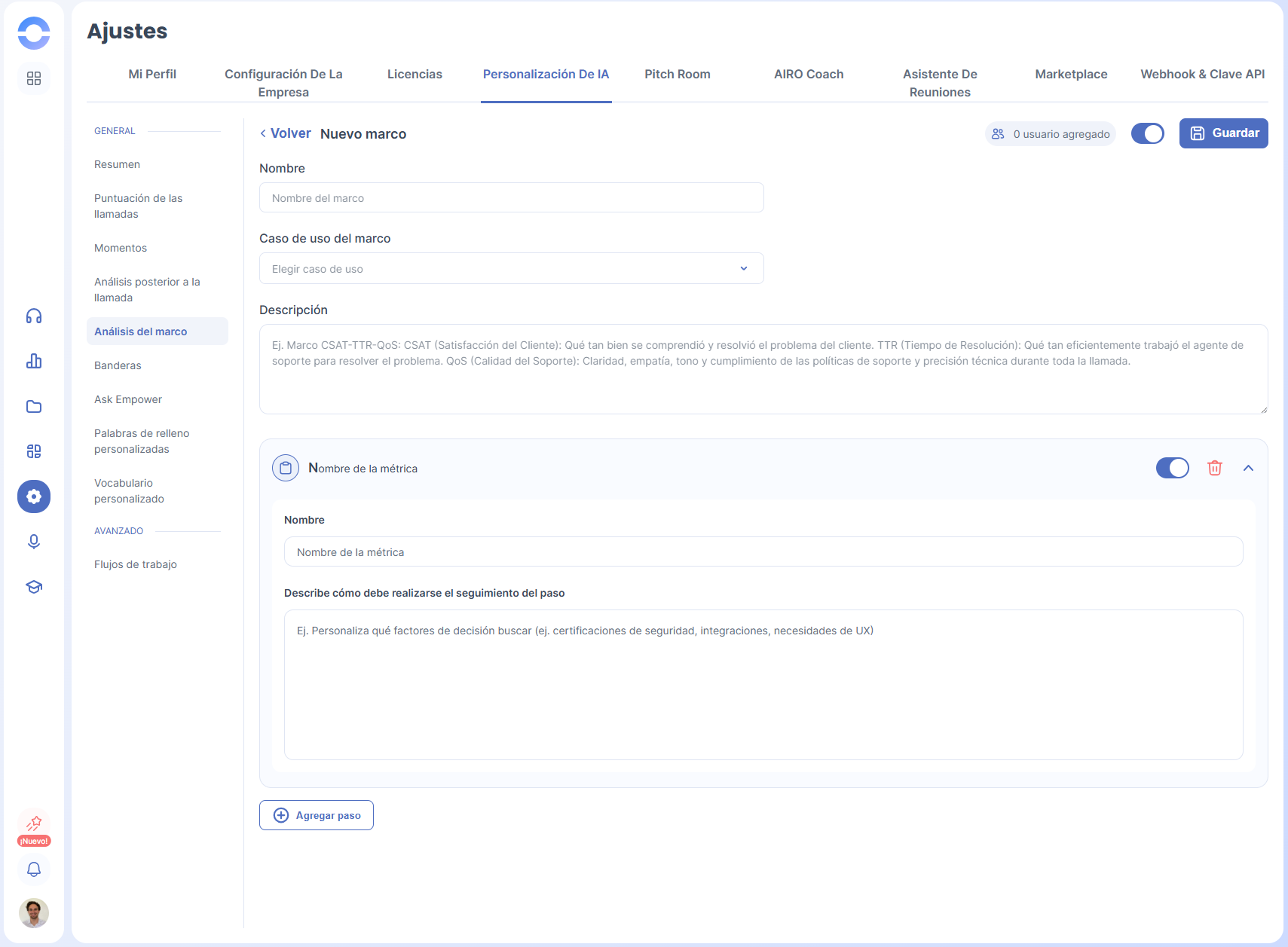Disable the metric step toggle switch

coord(1172,468)
